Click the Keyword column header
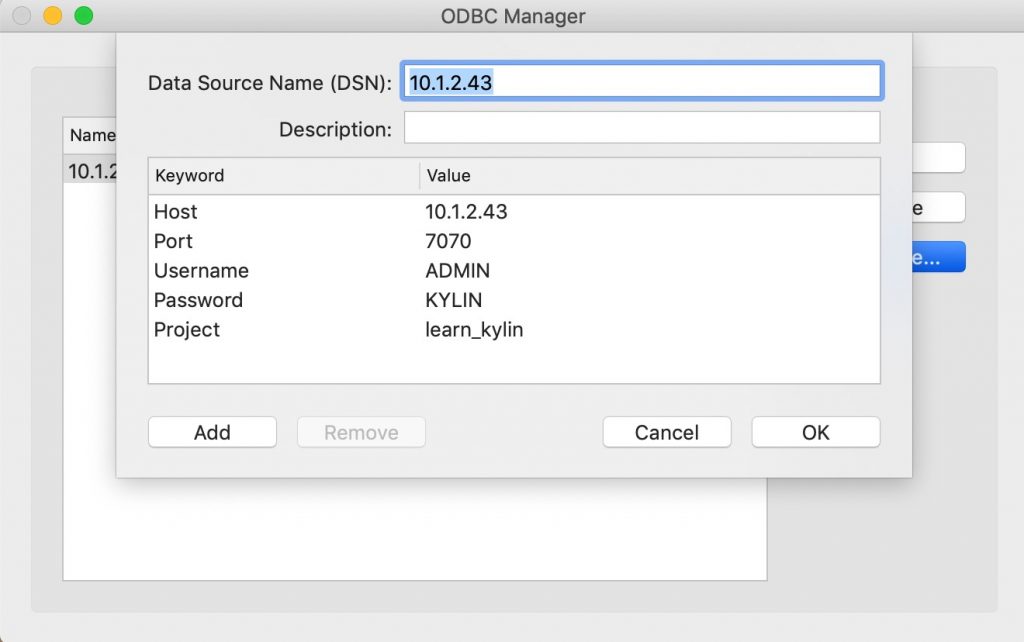The height and width of the screenshot is (642, 1024). pyautogui.click(x=189, y=175)
